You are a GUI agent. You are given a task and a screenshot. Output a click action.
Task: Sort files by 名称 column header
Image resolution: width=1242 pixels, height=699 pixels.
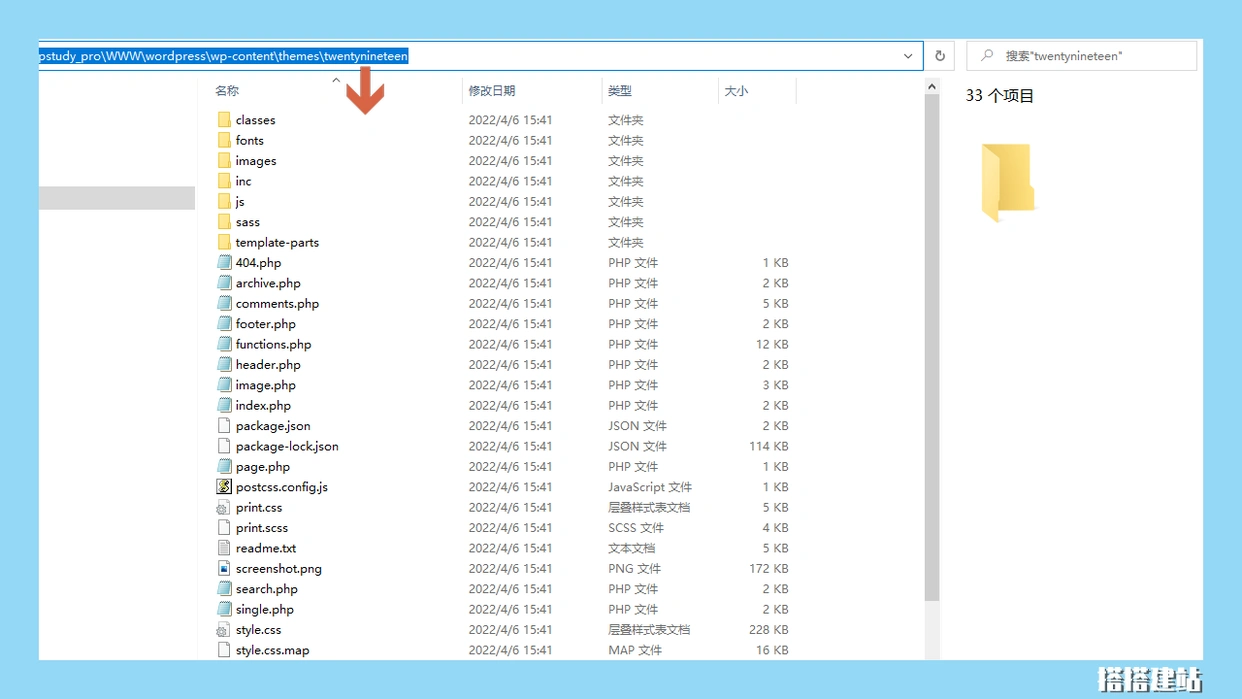pos(227,91)
